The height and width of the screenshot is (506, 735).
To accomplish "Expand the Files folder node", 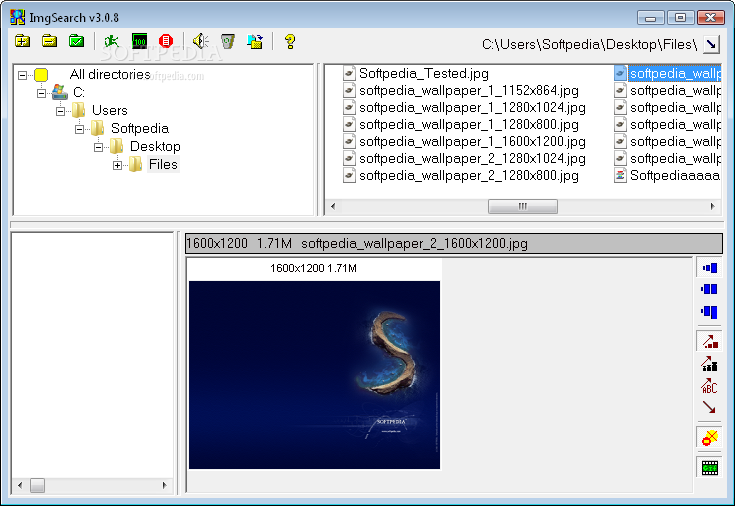I will (118, 165).
